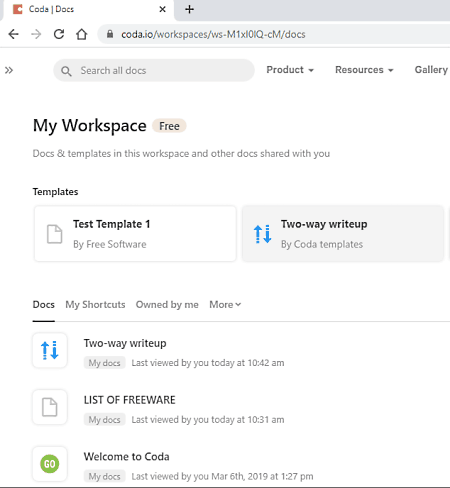Open a new browser tab
The image size is (450, 488).
(x=189, y=9)
